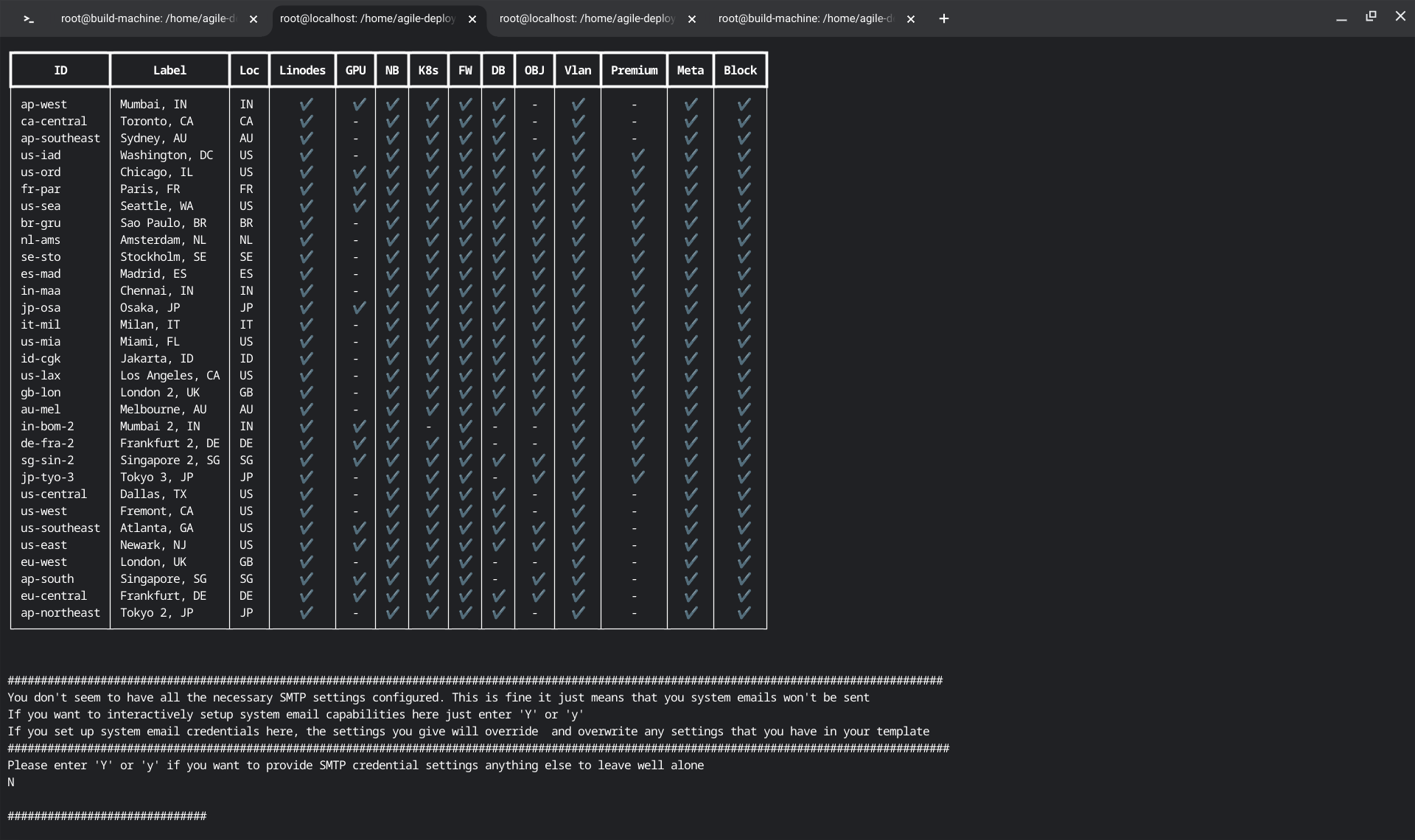Click the Linodes column header

coord(302,71)
